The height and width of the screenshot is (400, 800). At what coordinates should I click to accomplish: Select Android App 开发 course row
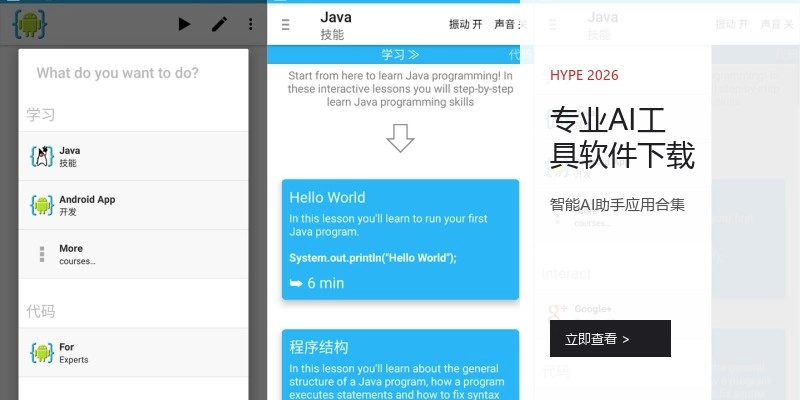133,205
